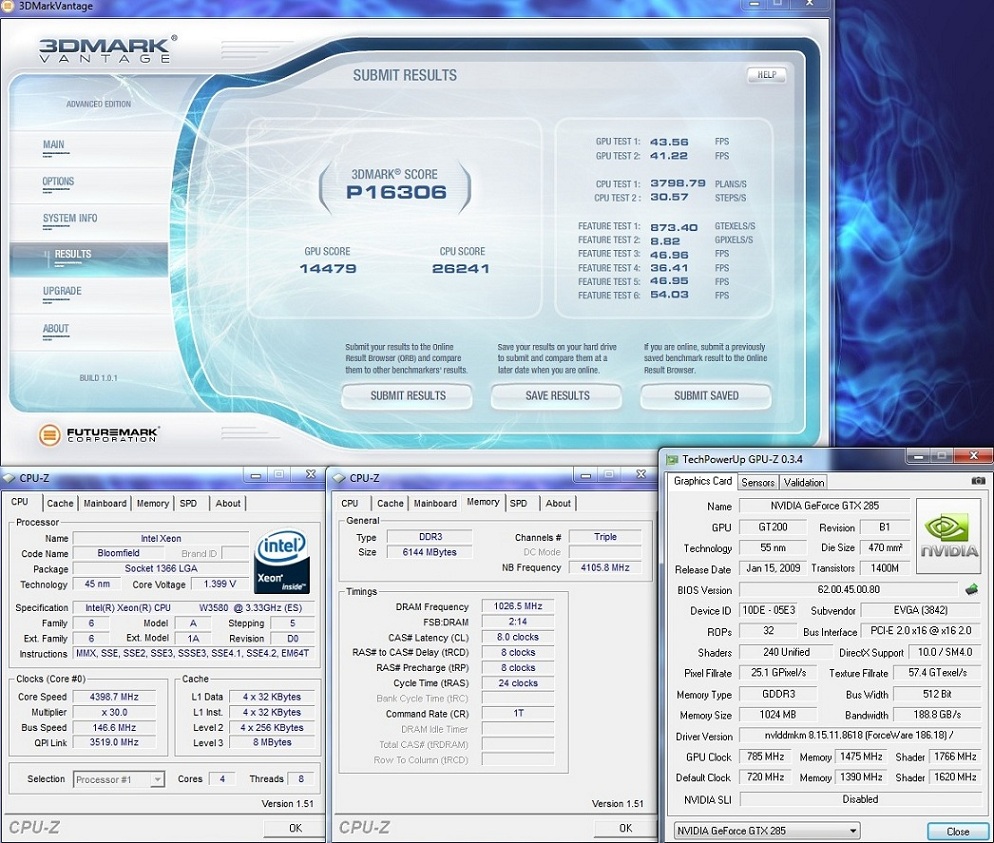
Task: Click the Specification field Intel Xeon W3580
Action: (x=193, y=607)
